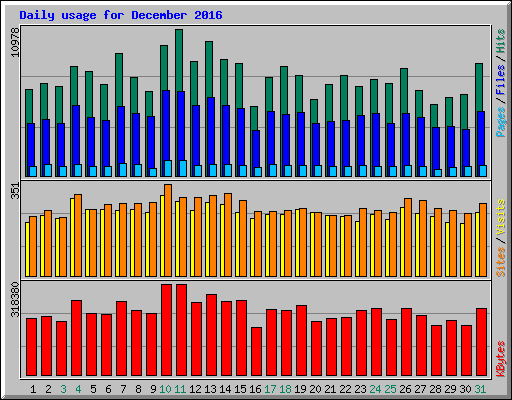Click the green "Hits" legend label
The height and width of the screenshot is (400, 512).
pyautogui.click(x=501, y=41)
